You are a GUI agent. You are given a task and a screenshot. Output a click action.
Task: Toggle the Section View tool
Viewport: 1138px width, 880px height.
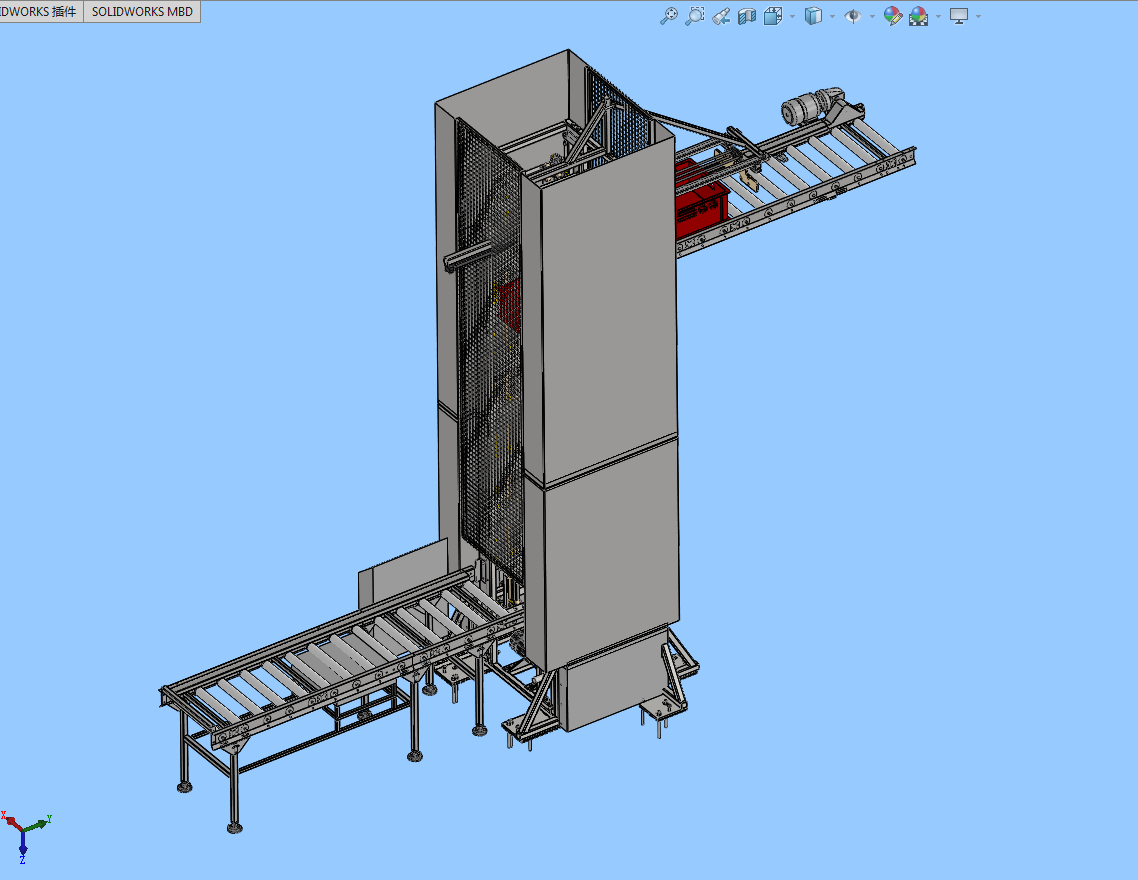tap(746, 16)
